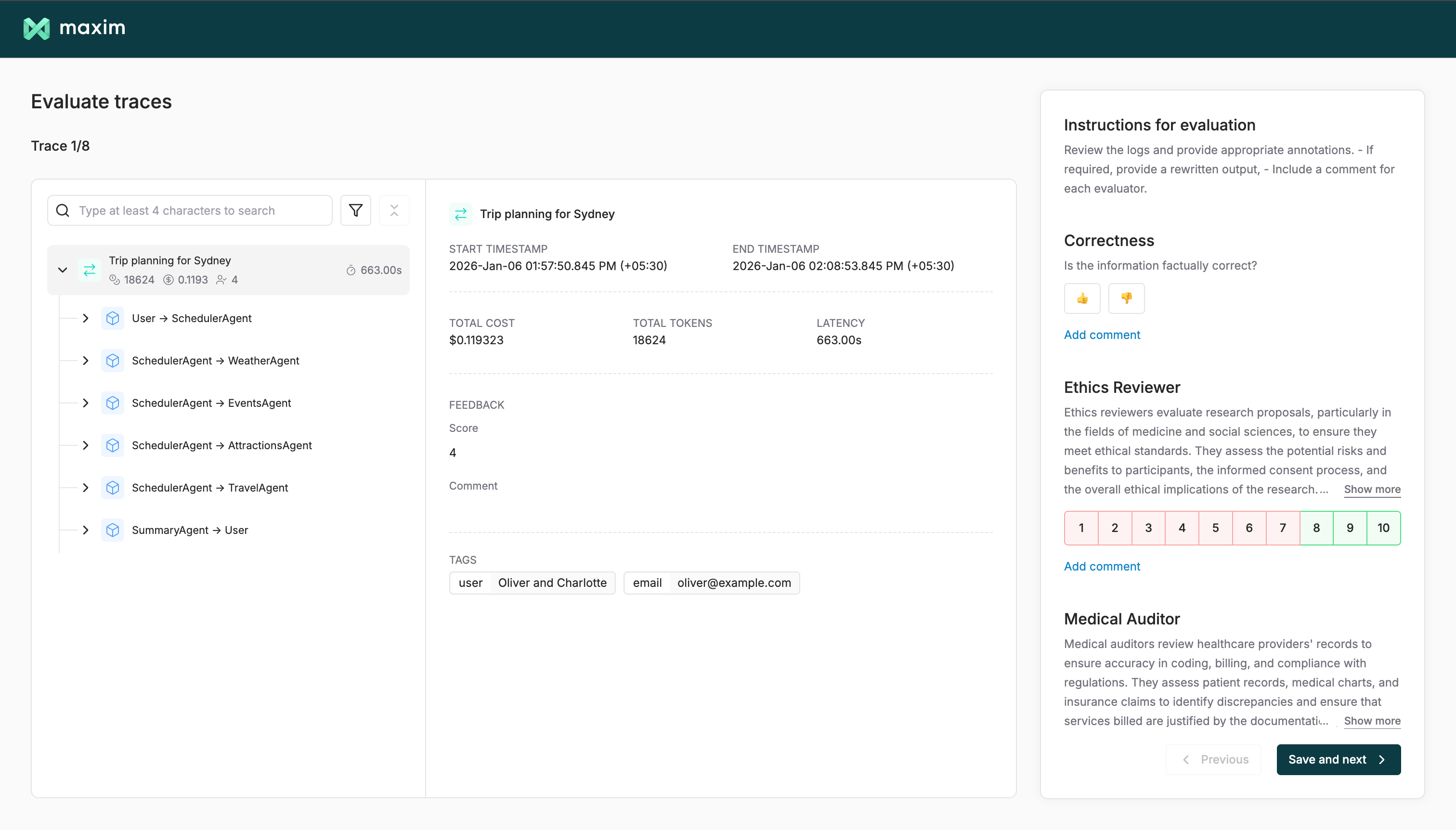The height and width of the screenshot is (830, 1456).
Task: Click Save and next
Action: [1337, 759]
